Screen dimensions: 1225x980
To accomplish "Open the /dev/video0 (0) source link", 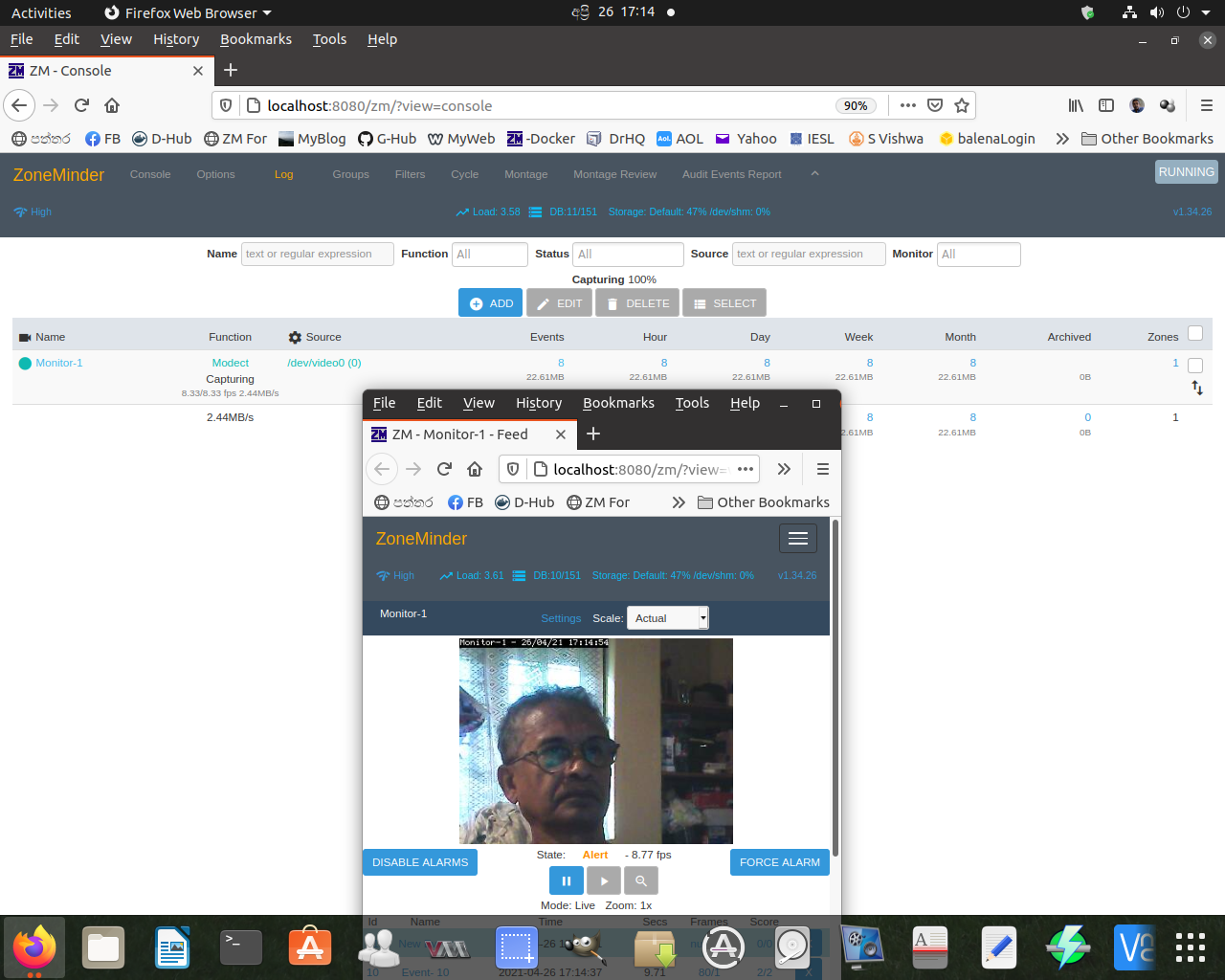I will pos(323,363).
